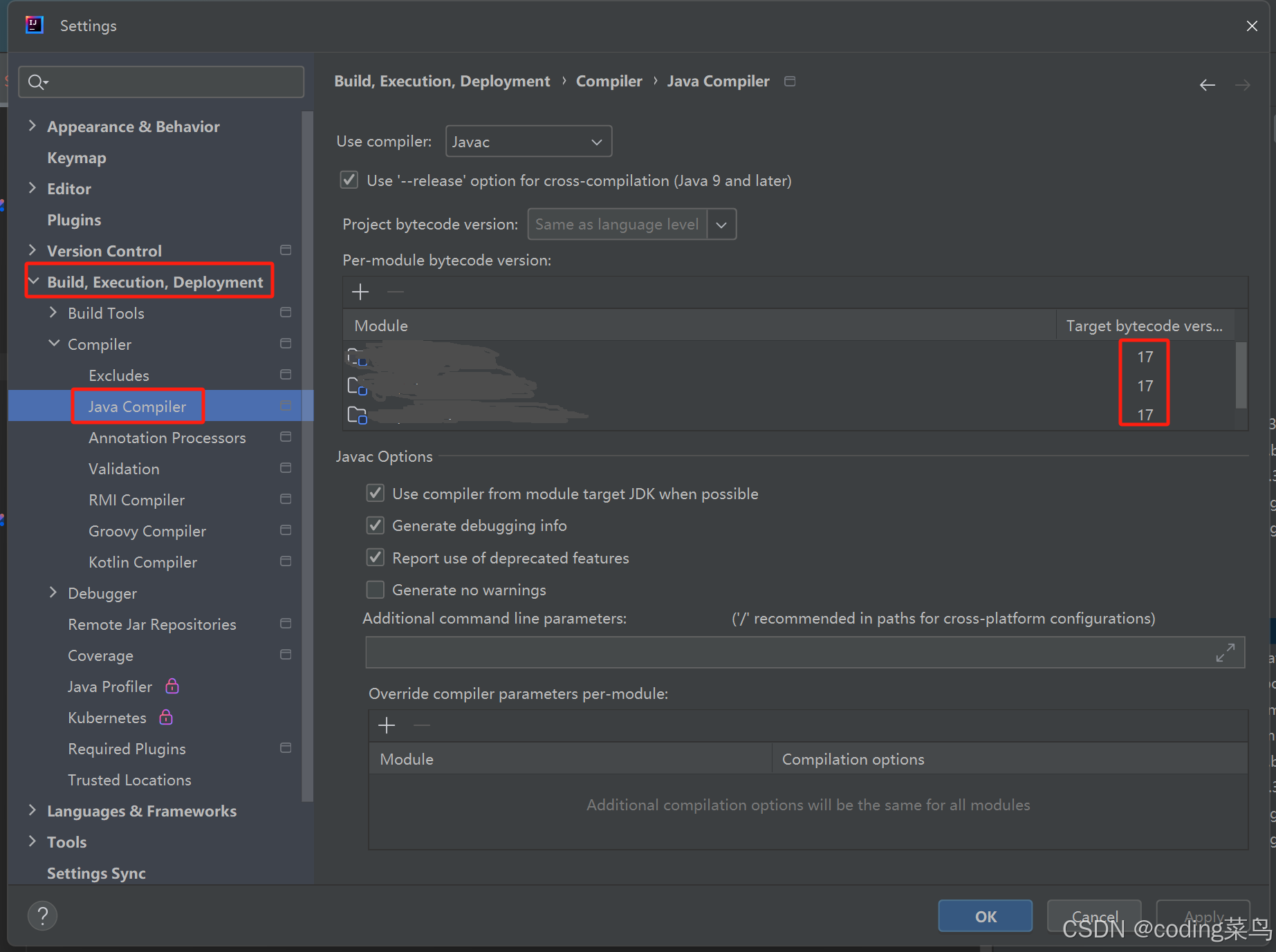Click the additional command line parameters input
Image resolution: width=1276 pixels, height=952 pixels.
click(805, 653)
